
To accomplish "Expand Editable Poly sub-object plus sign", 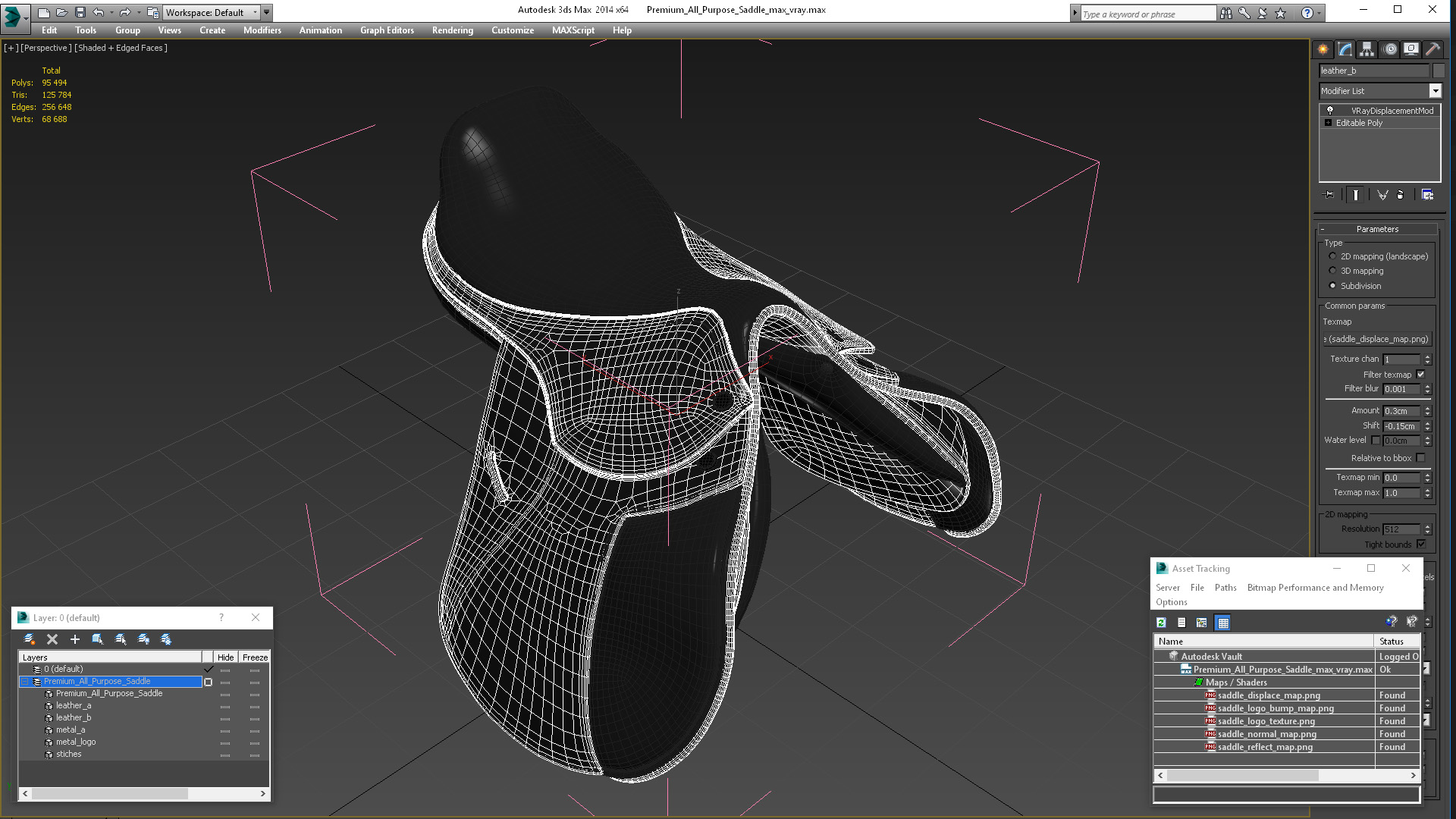I will pos(1328,123).
